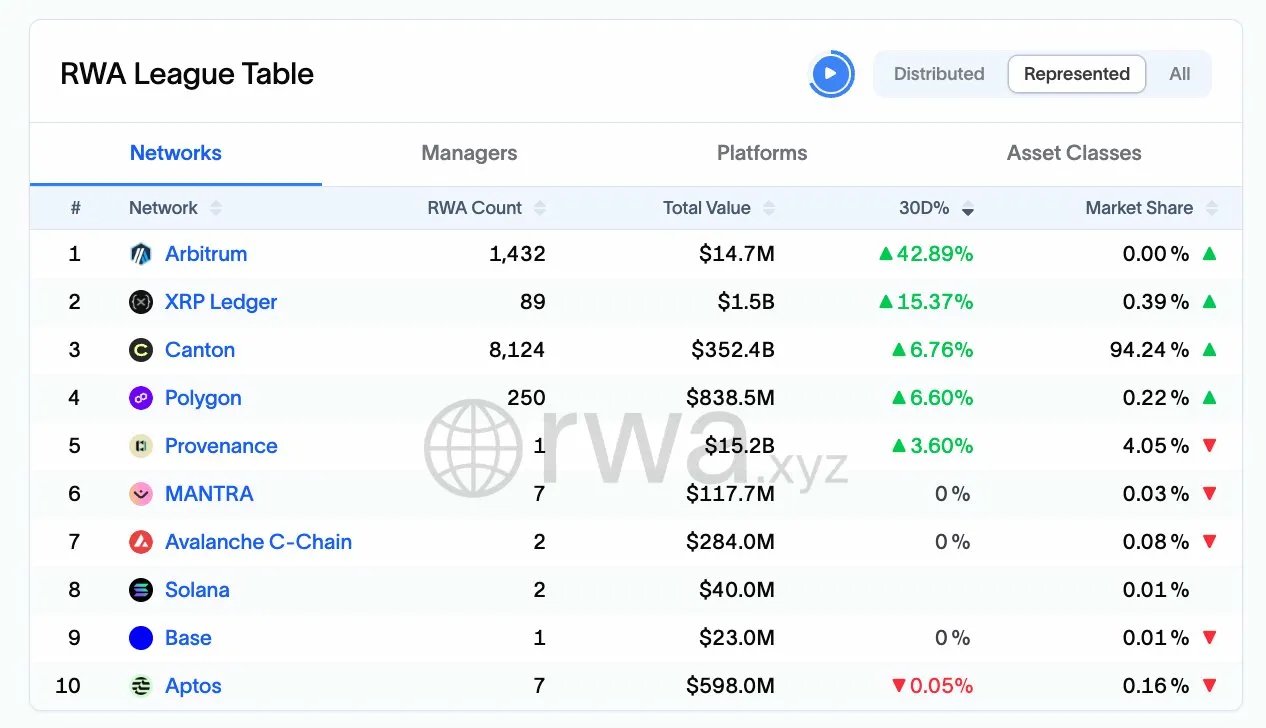
Task: Click the Provenance logo icon
Action: point(141,446)
